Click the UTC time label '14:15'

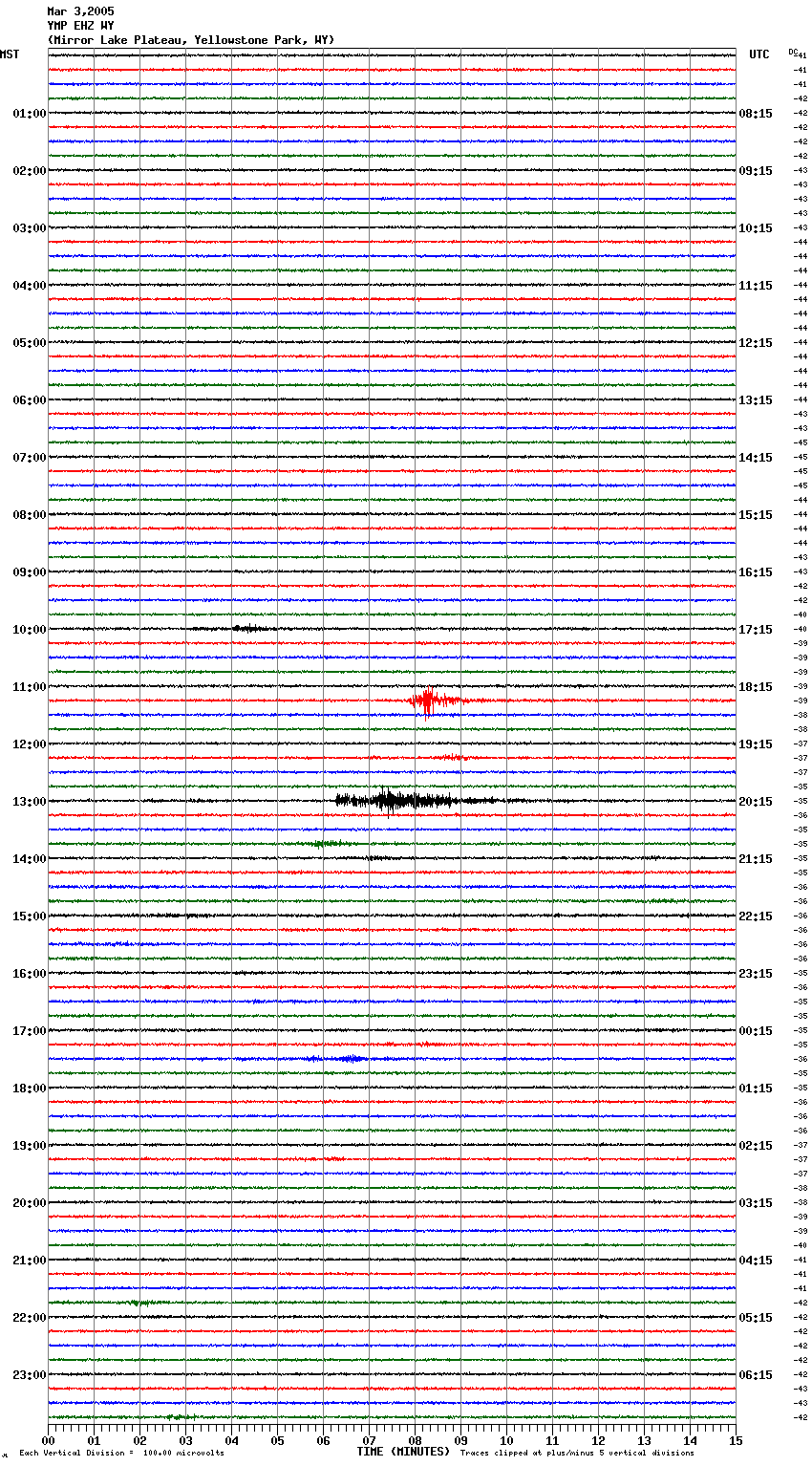click(x=756, y=458)
